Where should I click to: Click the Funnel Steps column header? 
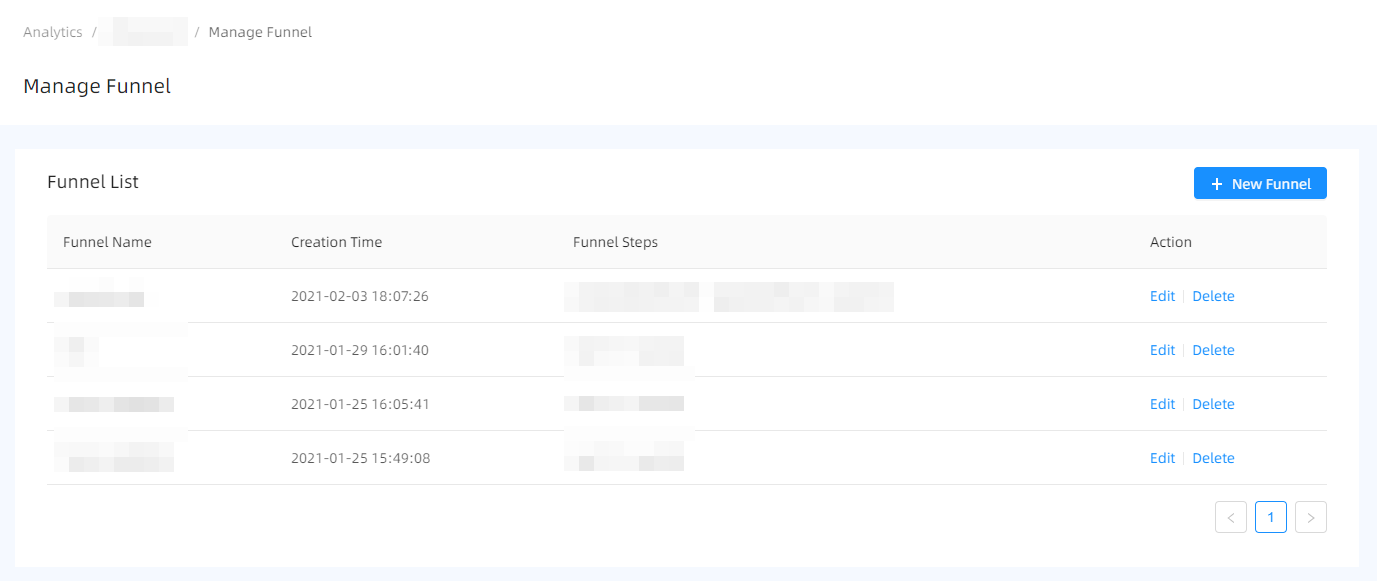[614, 241]
